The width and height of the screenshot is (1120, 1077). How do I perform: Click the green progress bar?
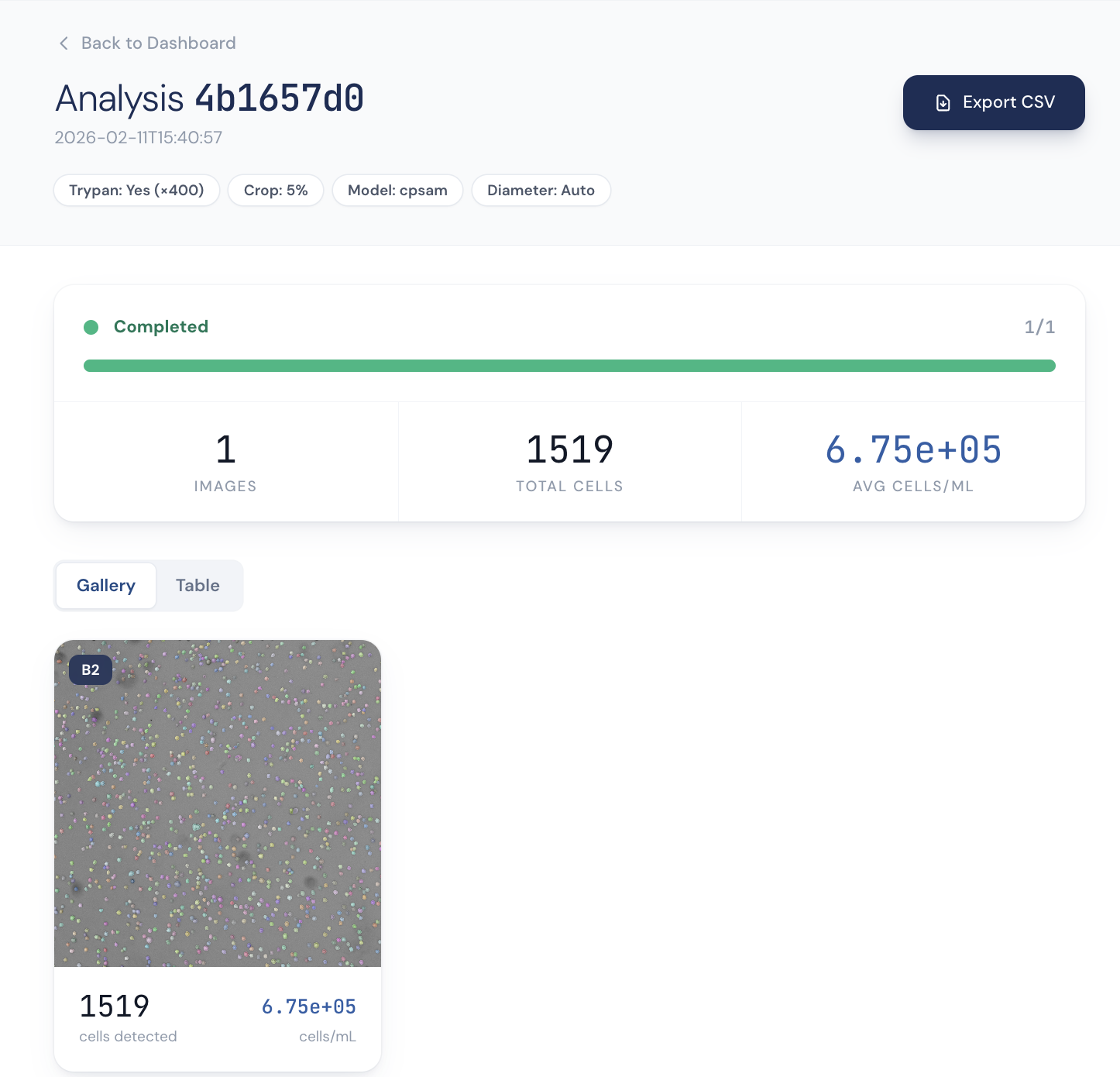(569, 365)
